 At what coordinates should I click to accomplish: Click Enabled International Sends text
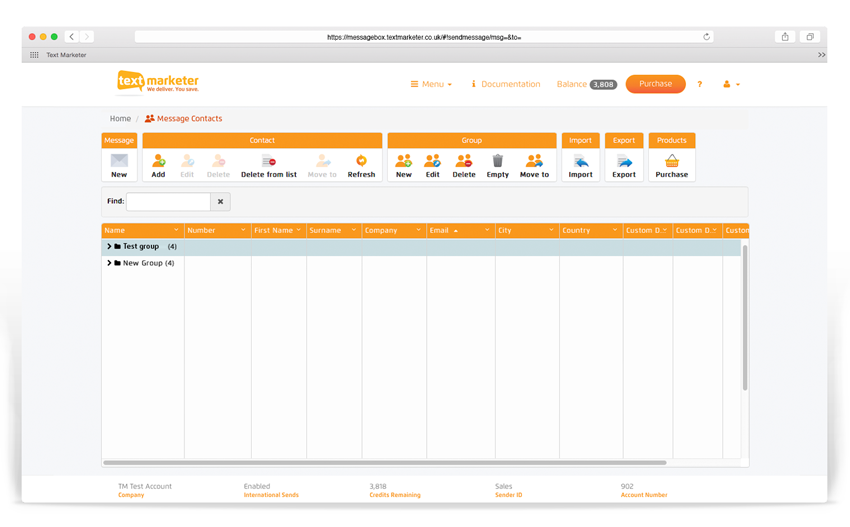click(271, 490)
